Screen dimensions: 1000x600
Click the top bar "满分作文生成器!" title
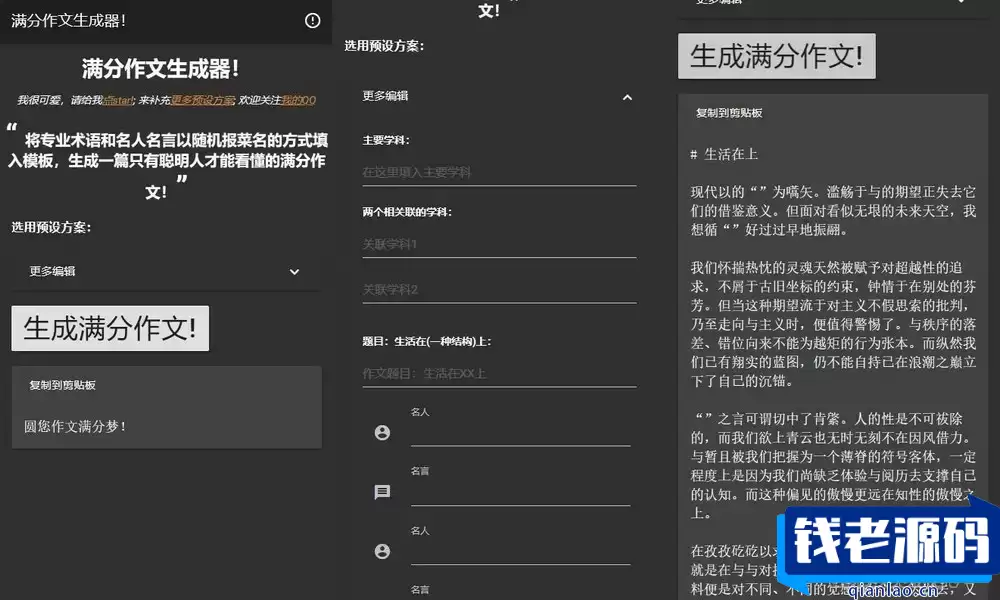68,20
